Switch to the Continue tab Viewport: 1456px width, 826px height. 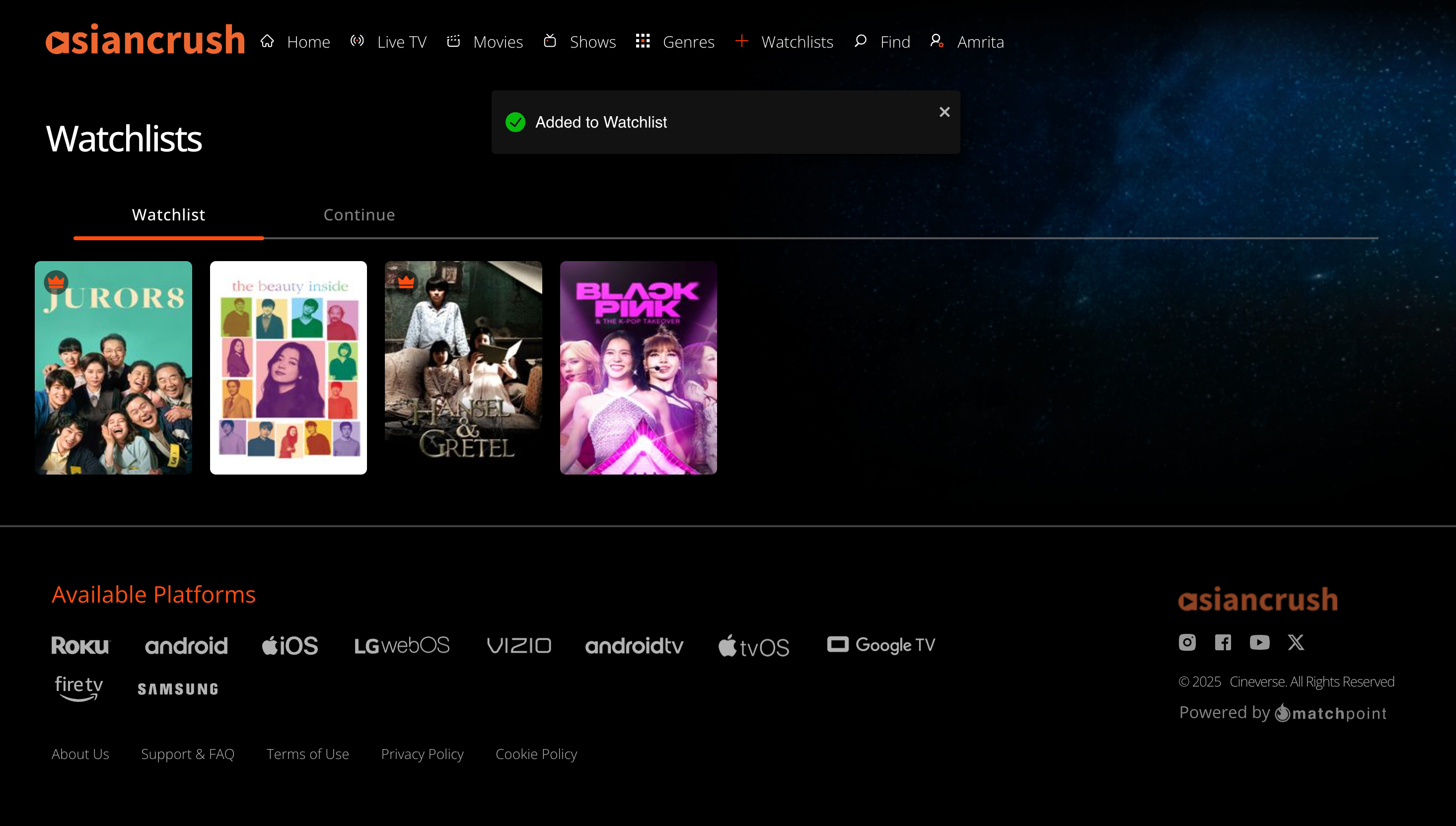tap(359, 215)
